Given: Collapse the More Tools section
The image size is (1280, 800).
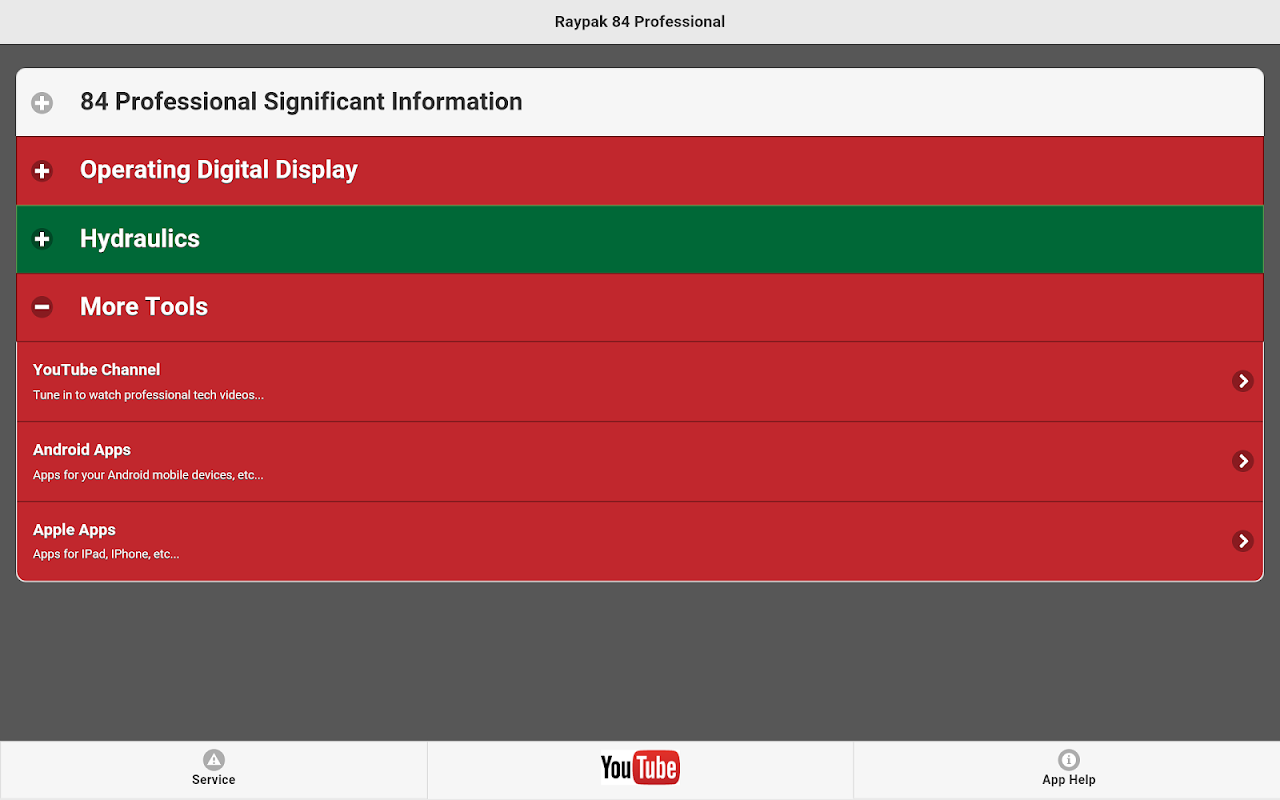Looking at the screenshot, I should (640, 307).
